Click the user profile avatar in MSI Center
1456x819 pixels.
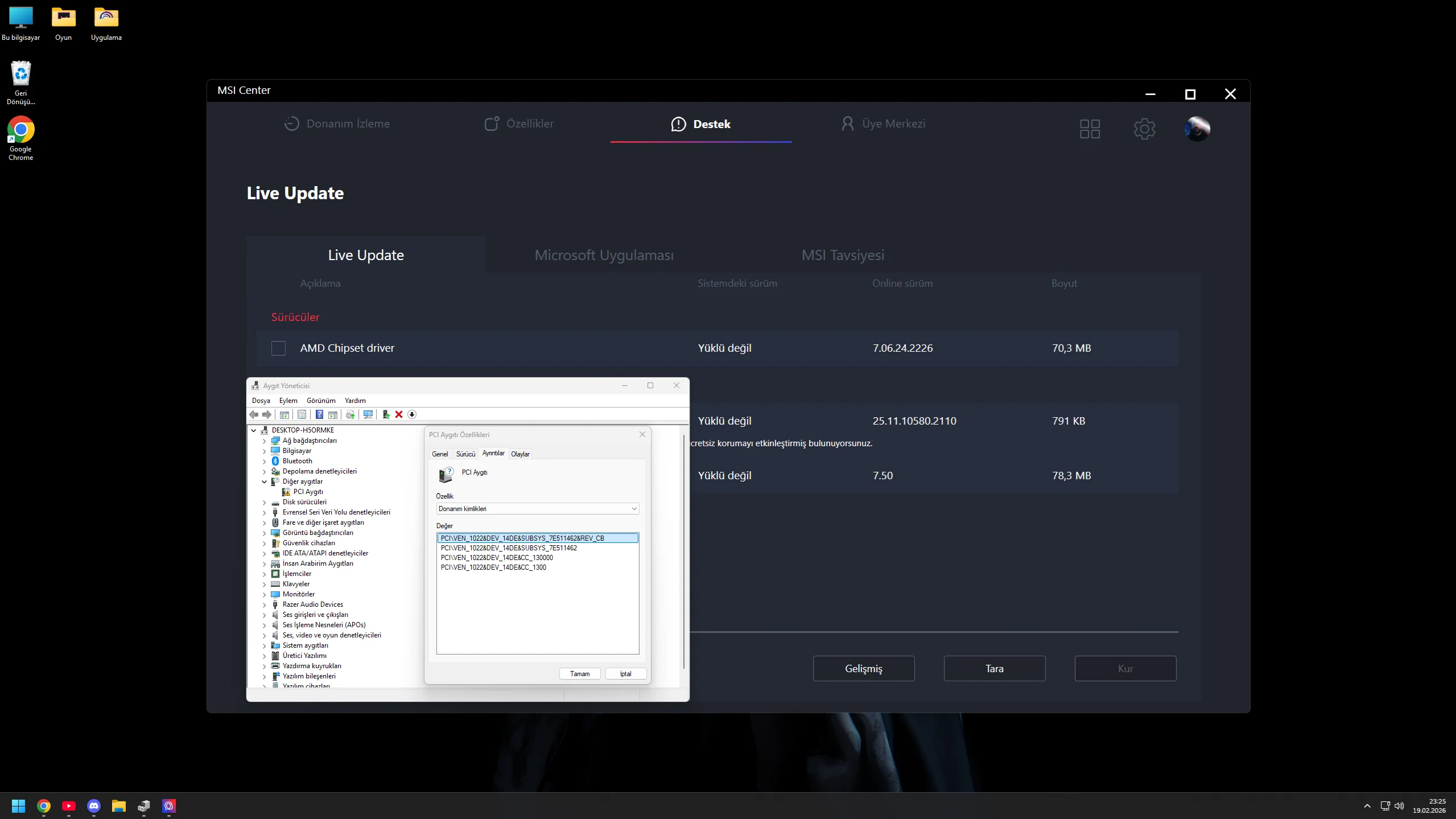pyautogui.click(x=1197, y=129)
